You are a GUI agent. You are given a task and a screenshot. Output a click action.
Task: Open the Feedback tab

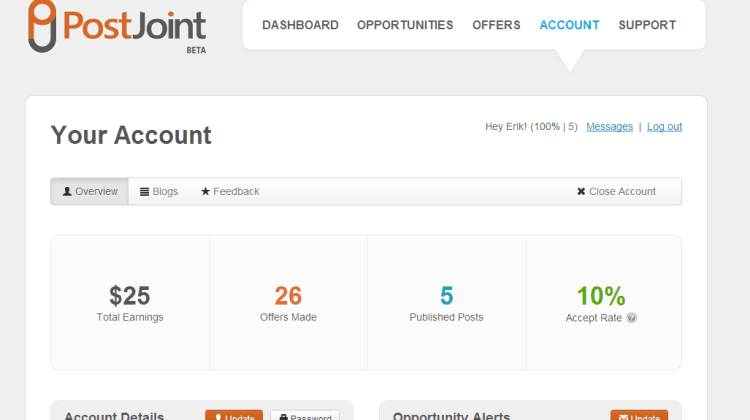[230, 191]
